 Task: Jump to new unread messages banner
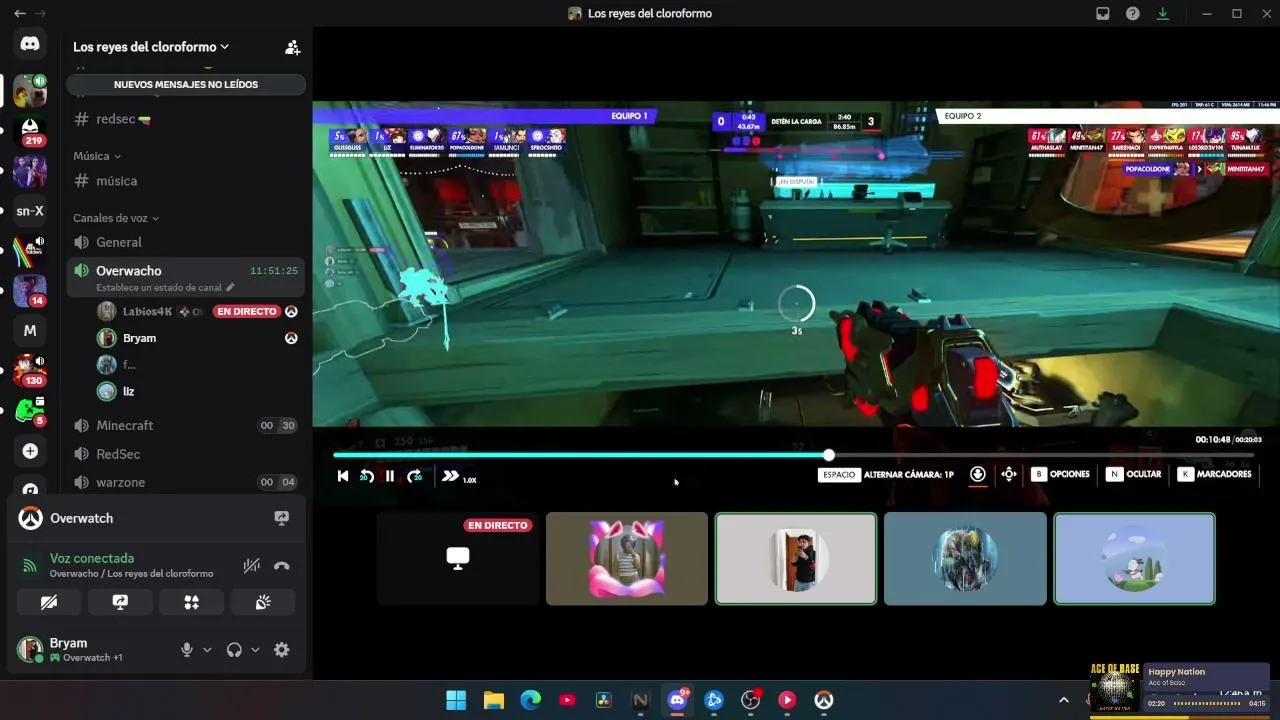[x=186, y=85]
